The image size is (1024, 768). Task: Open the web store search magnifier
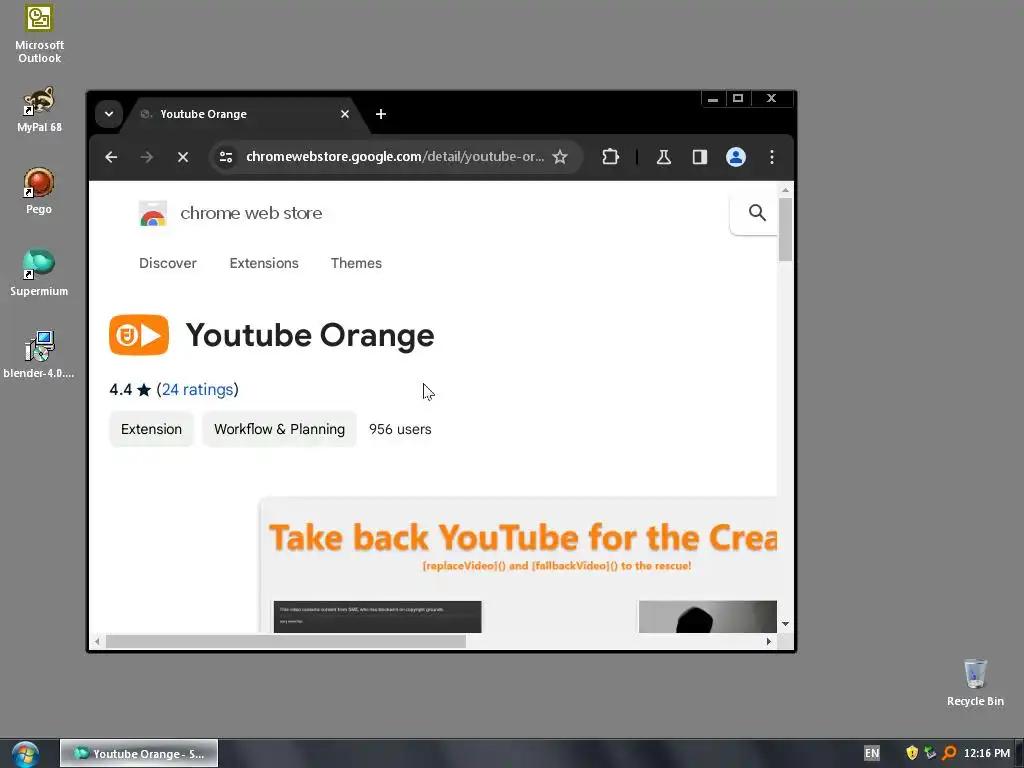coord(757,213)
